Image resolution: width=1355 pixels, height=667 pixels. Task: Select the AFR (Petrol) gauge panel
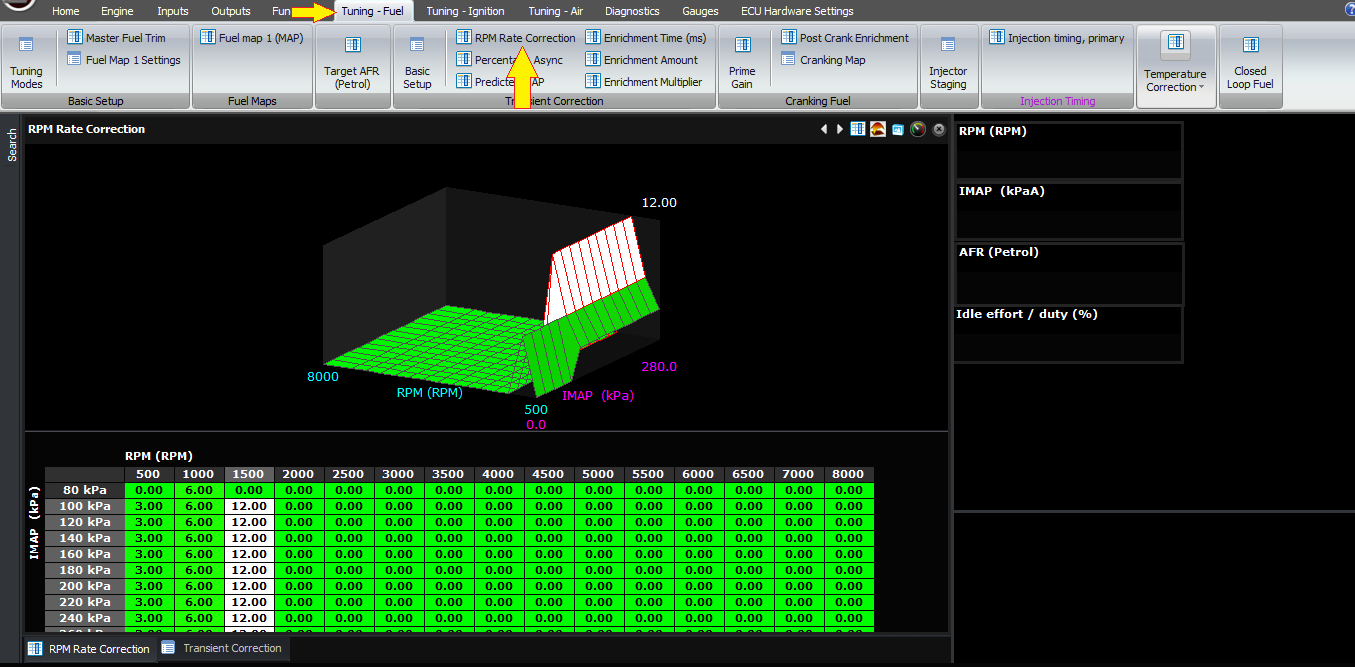tap(1068, 273)
